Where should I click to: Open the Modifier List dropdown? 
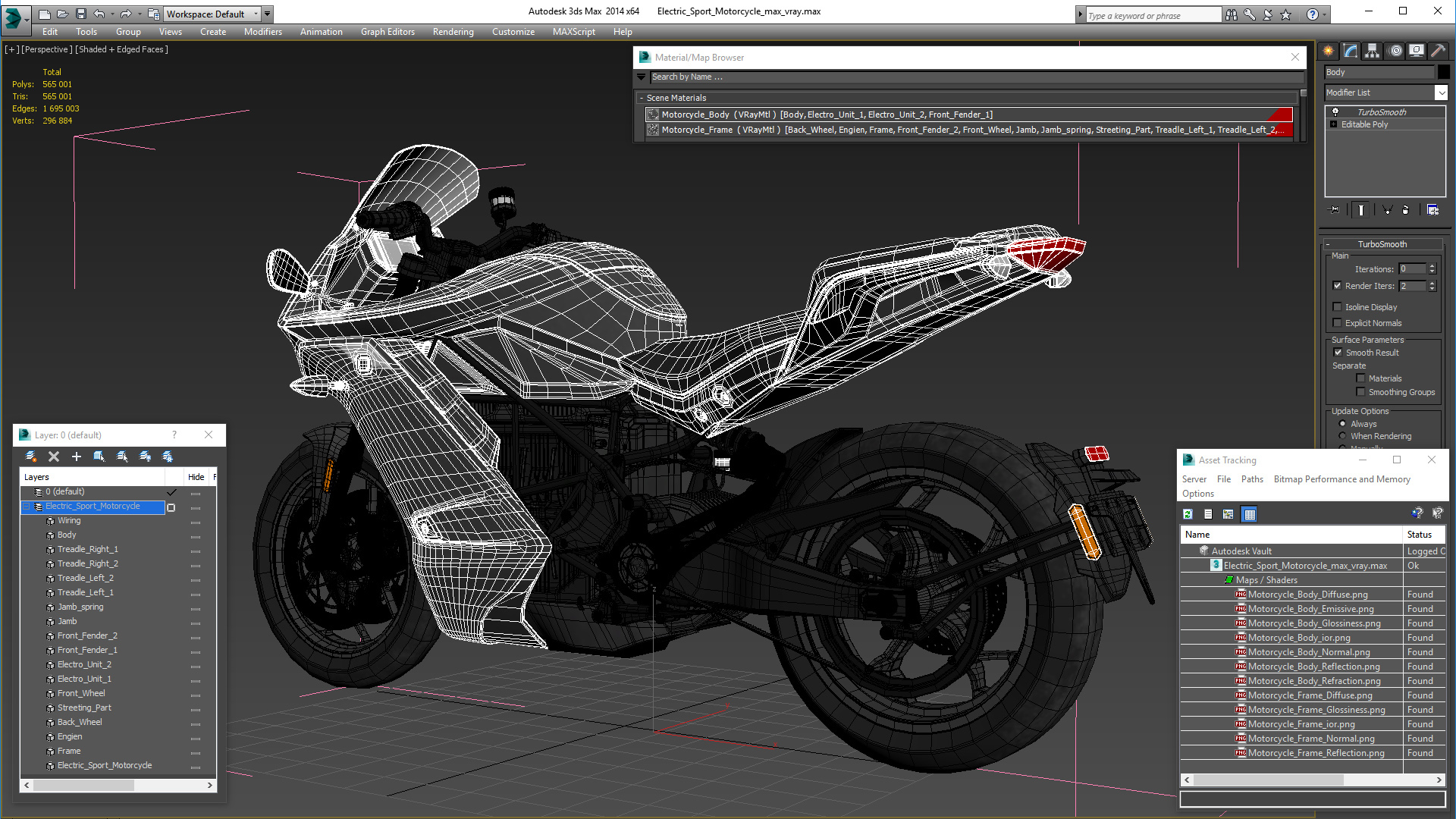pos(1441,93)
